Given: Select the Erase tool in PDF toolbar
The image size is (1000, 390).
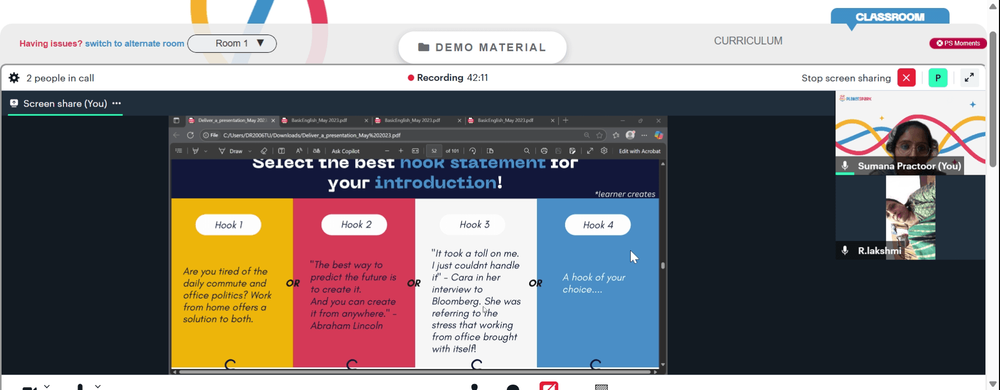Looking at the screenshot, I should (263, 151).
